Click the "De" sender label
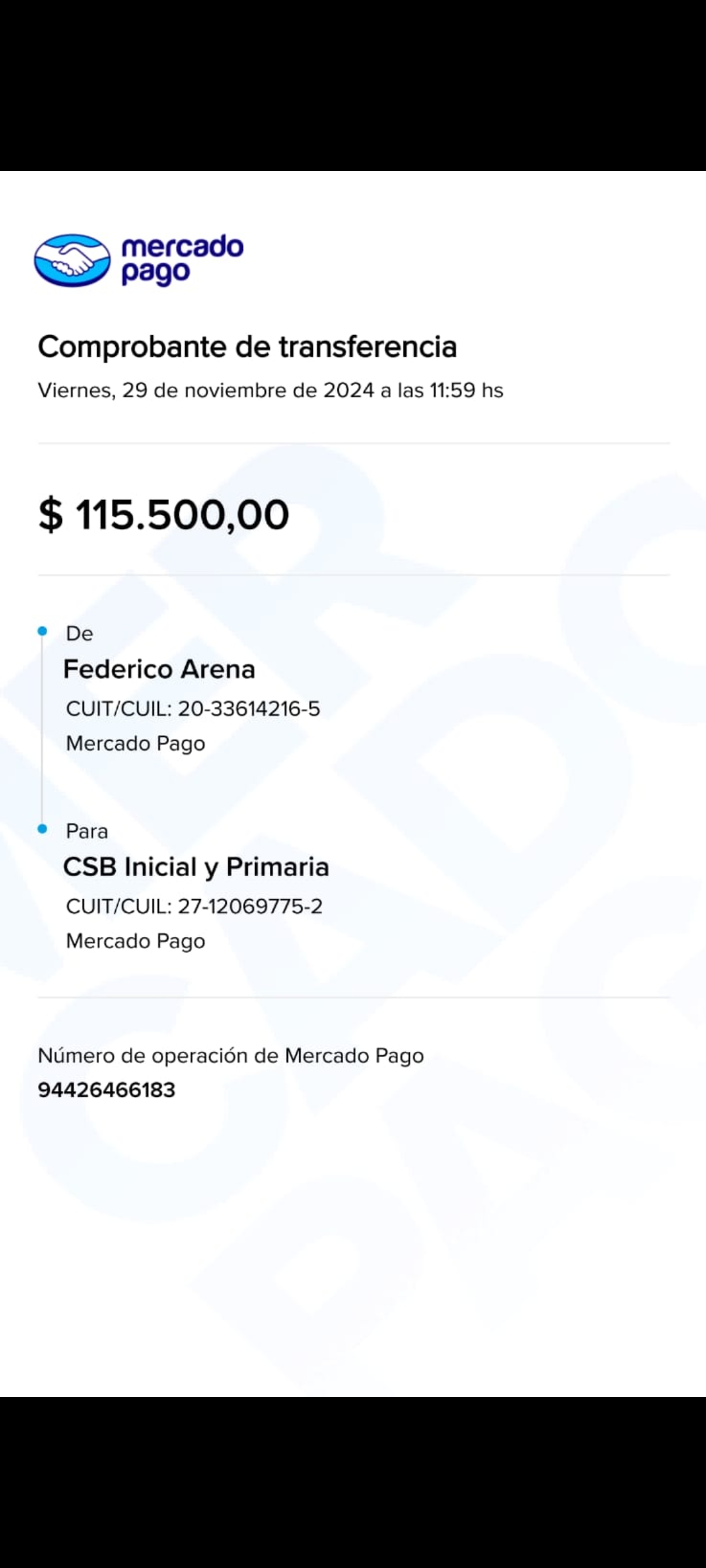The width and height of the screenshot is (706, 1568). click(x=80, y=633)
